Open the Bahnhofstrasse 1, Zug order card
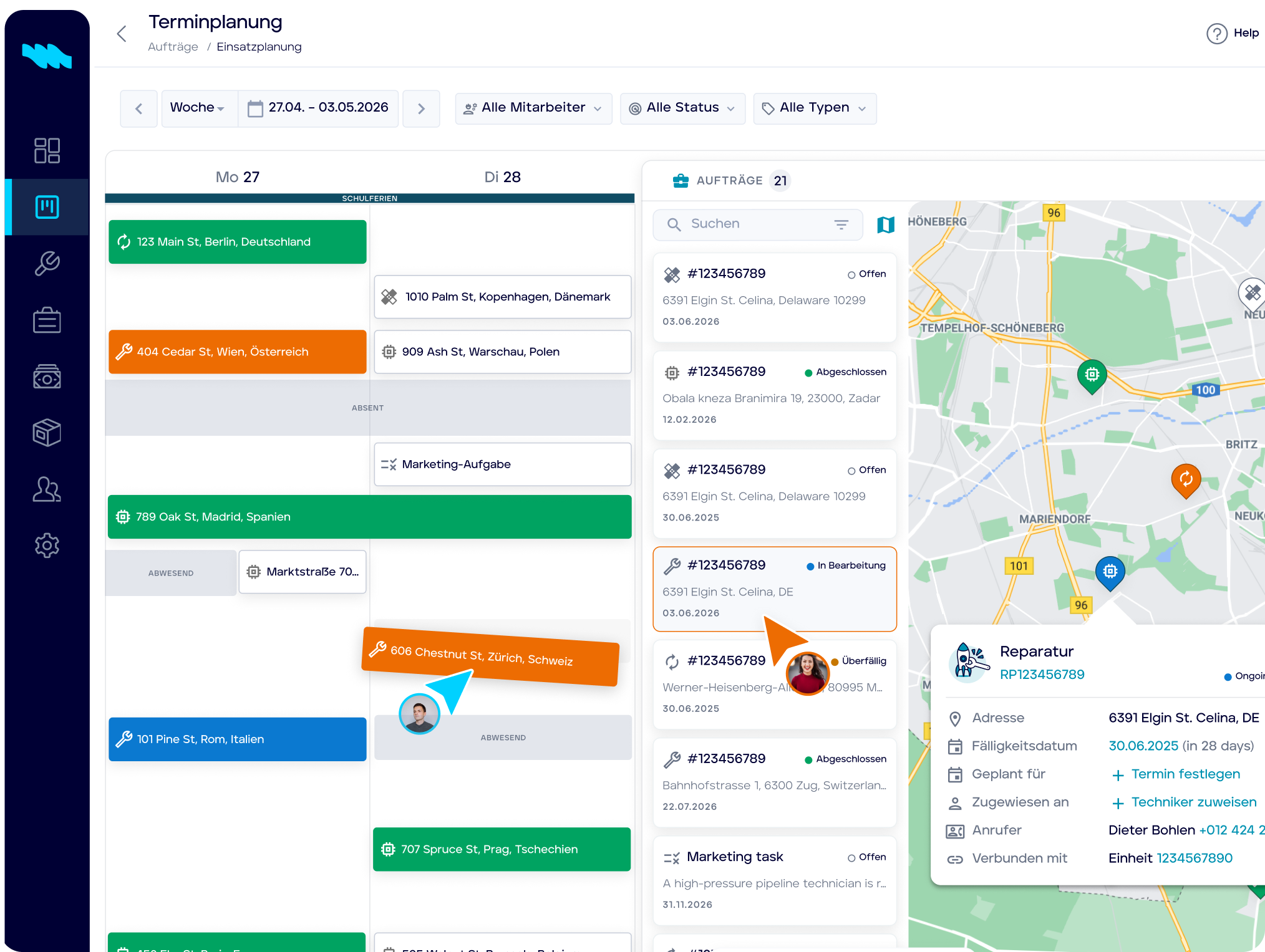Viewport: 1265px width, 952px height. (x=774, y=782)
